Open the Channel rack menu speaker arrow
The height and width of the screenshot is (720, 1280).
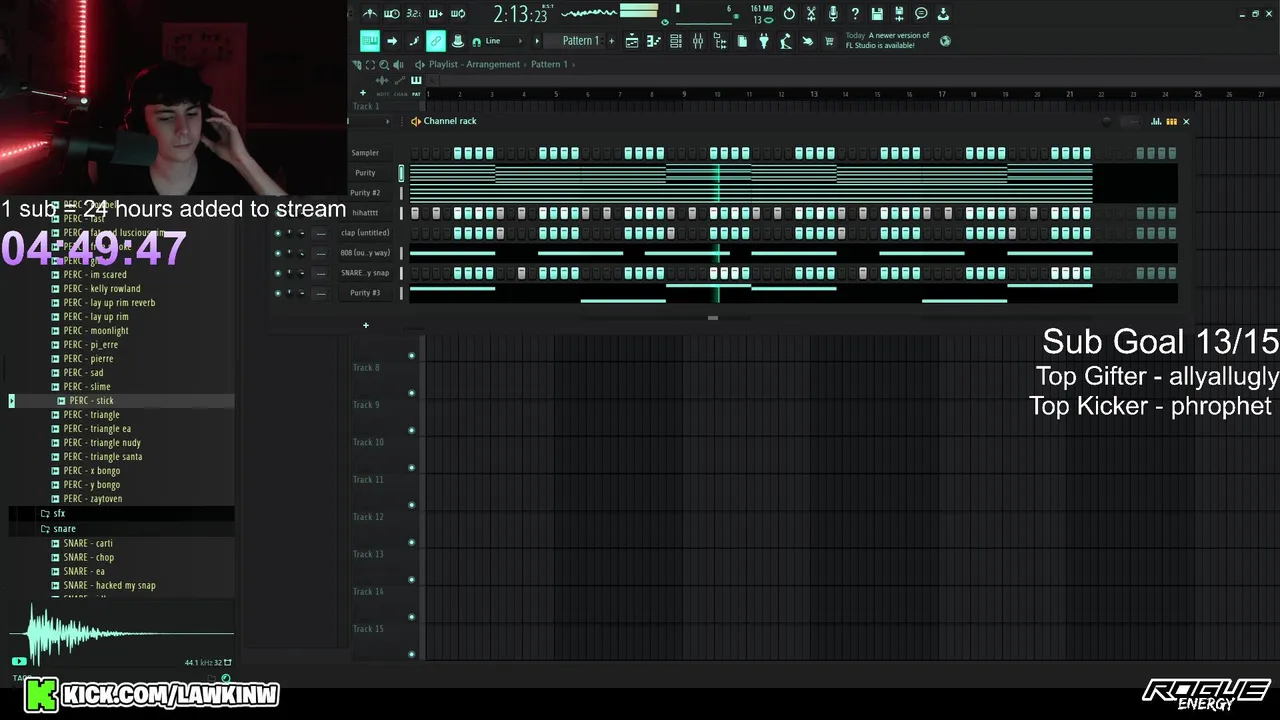click(415, 121)
